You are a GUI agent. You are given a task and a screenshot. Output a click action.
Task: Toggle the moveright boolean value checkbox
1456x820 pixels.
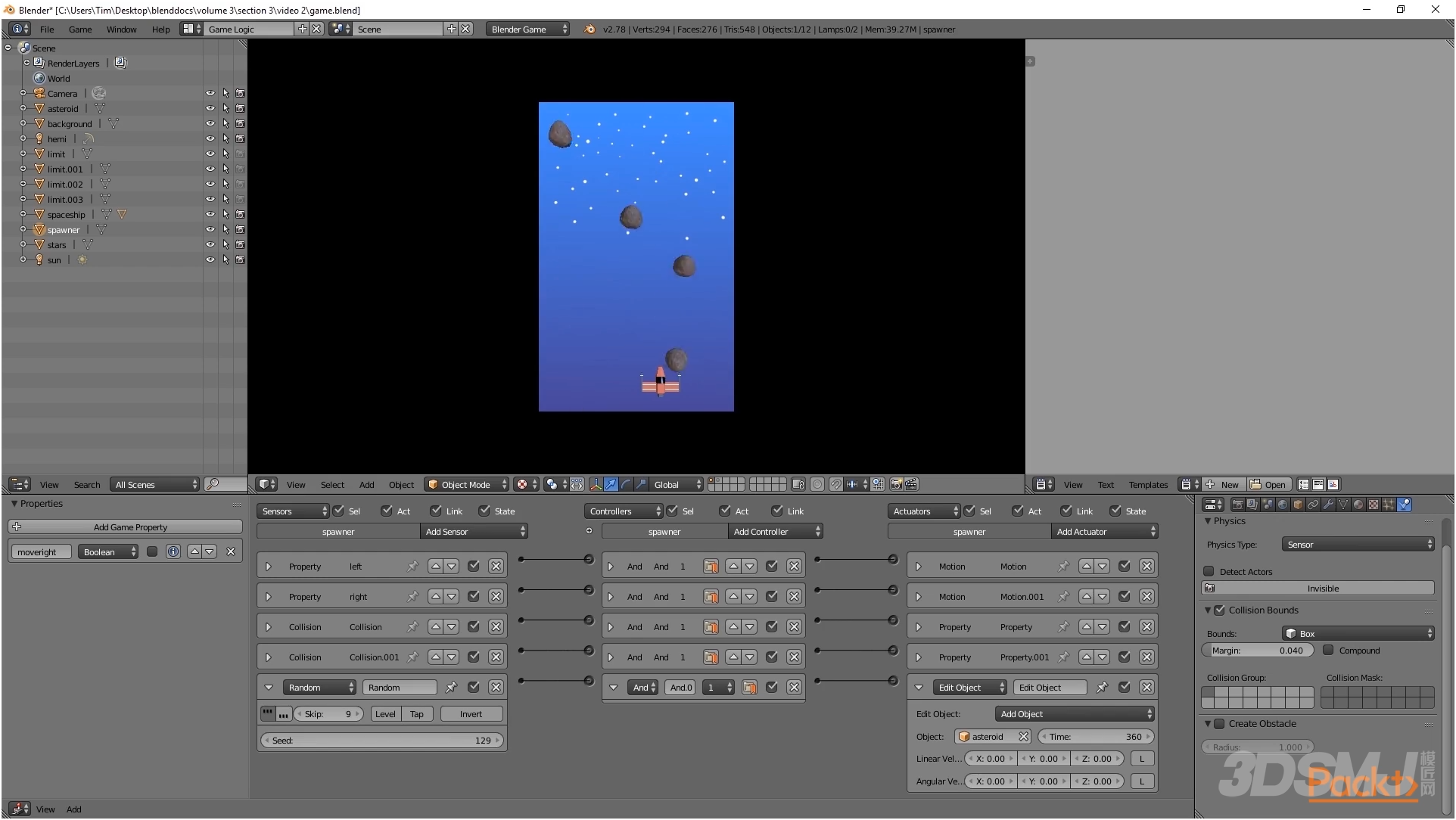click(152, 552)
